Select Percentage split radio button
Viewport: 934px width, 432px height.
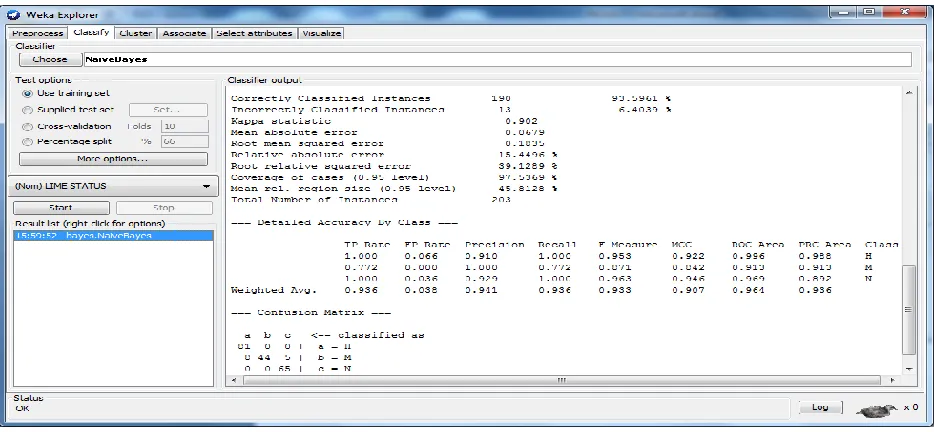[27, 142]
